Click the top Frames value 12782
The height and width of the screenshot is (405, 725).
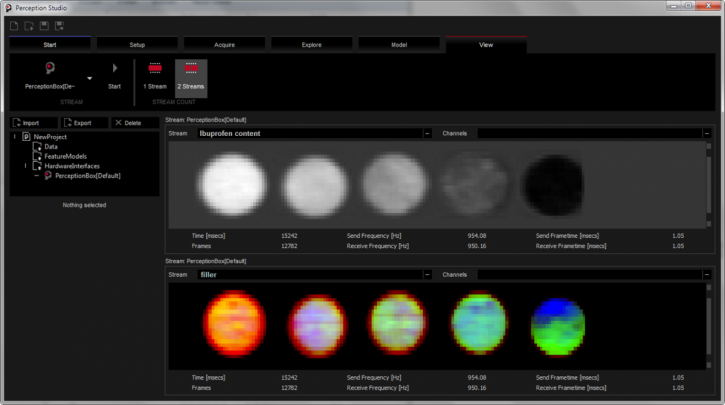pos(289,246)
